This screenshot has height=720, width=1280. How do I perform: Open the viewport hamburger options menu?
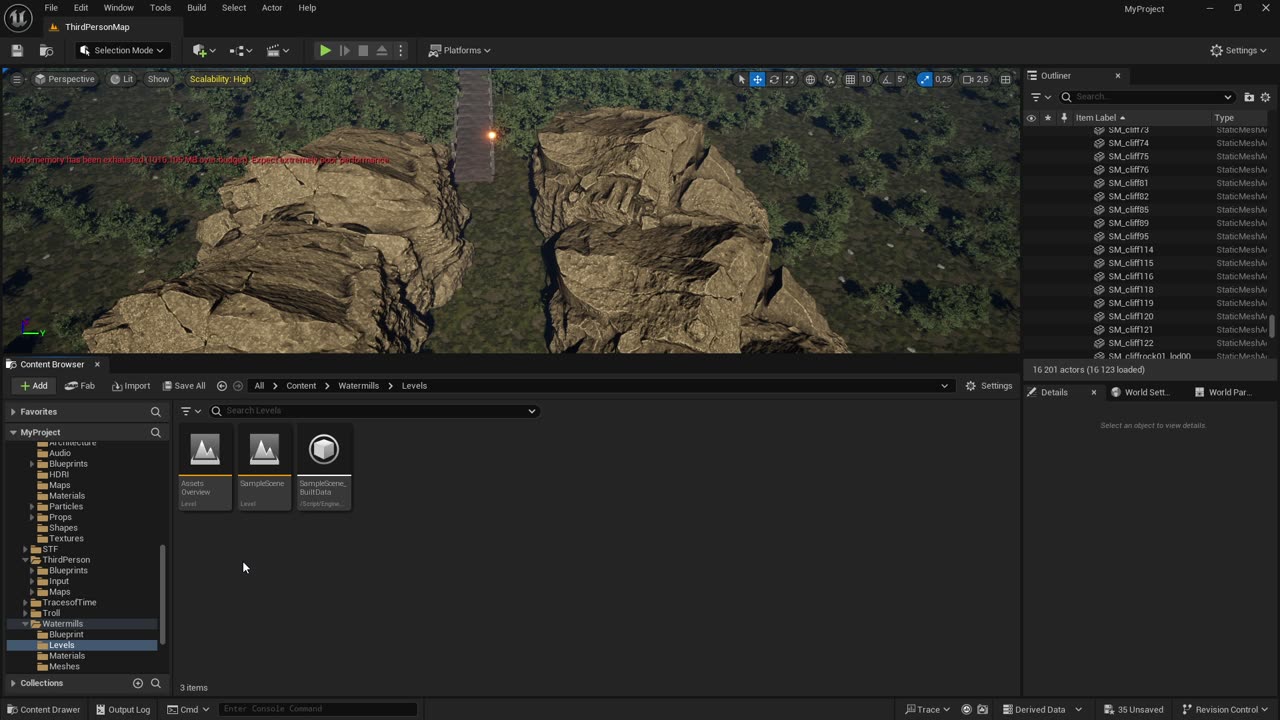(x=17, y=79)
